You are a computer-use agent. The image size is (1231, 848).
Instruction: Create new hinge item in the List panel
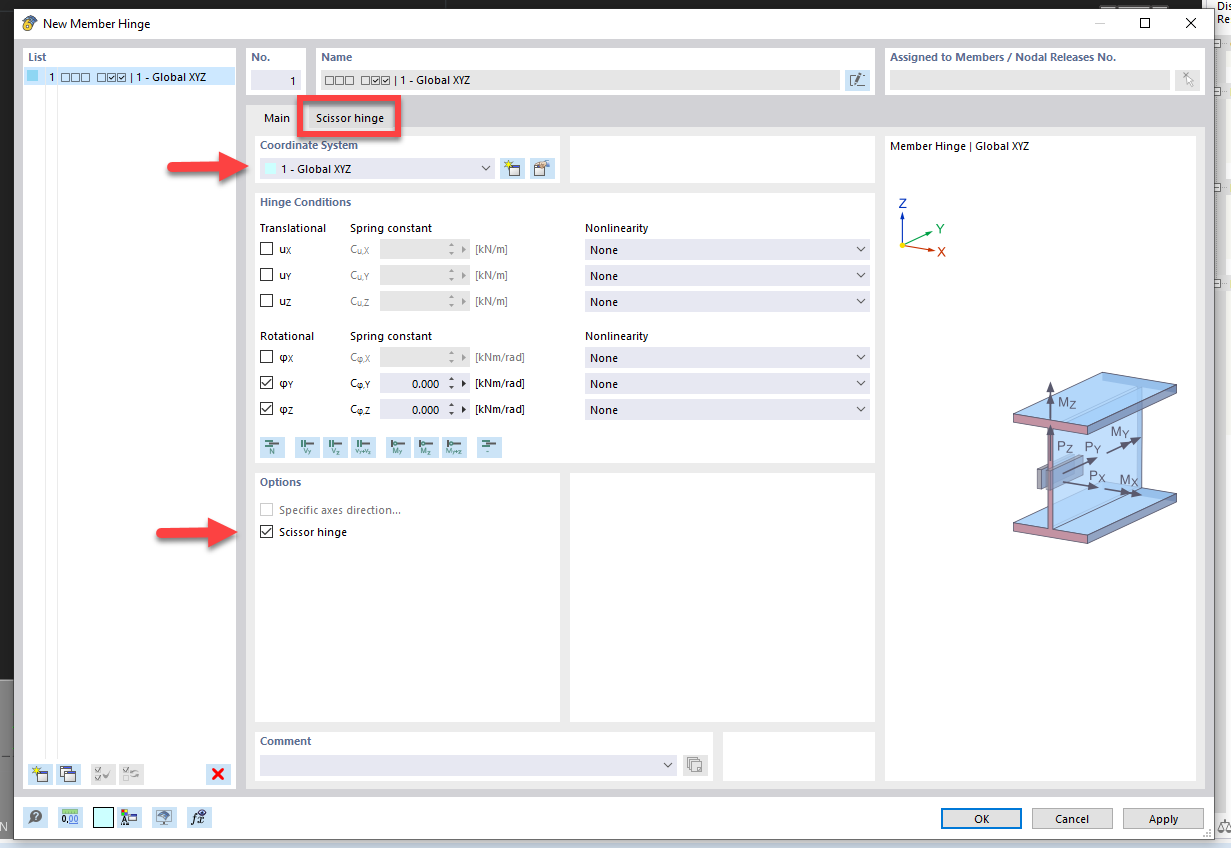(40, 773)
